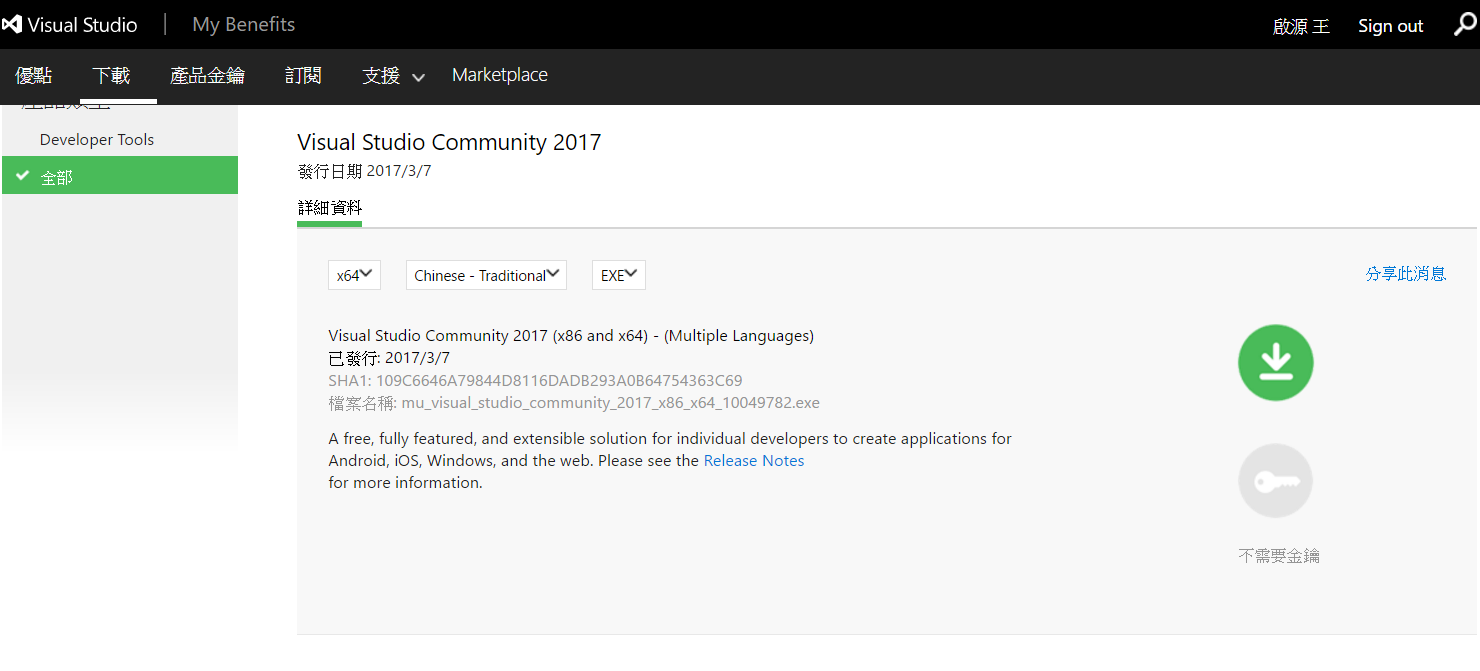Click the 已發行: 2017/3/7 line

pyautogui.click(x=389, y=358)
